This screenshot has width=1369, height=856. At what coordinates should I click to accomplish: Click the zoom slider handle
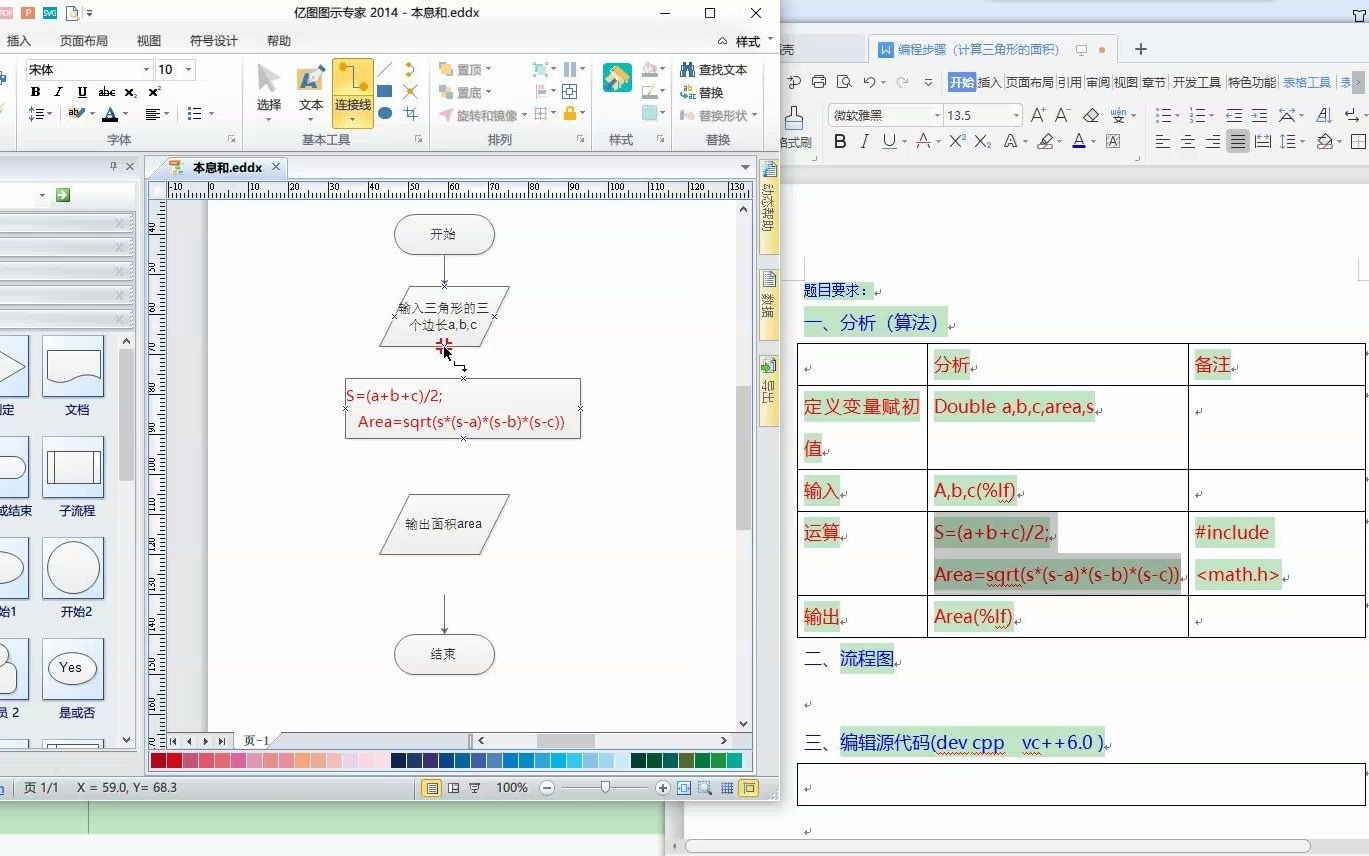coord(605,788)
